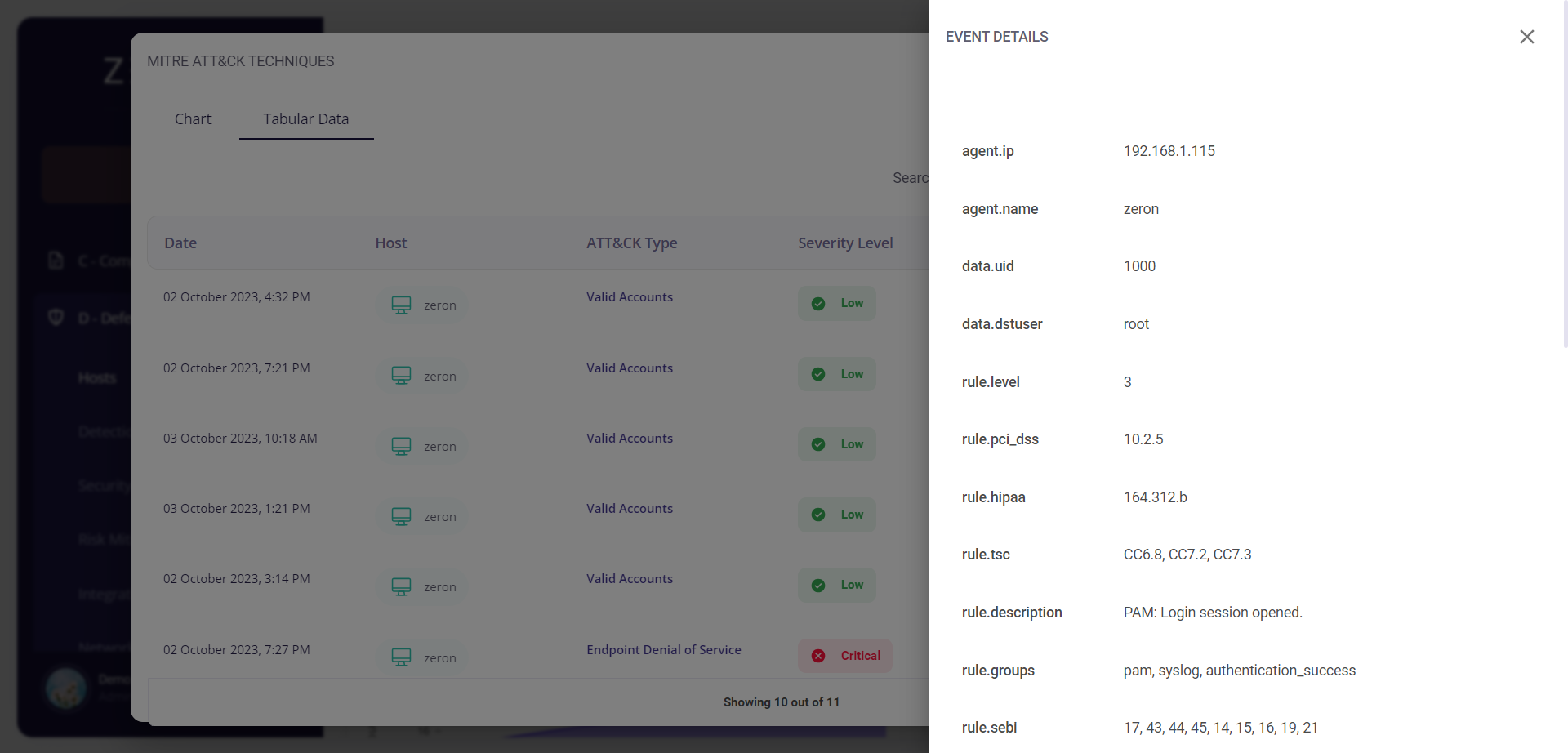Click the rule.sebi values list
Viewport: 1568px width, 753px height.
1221,728
